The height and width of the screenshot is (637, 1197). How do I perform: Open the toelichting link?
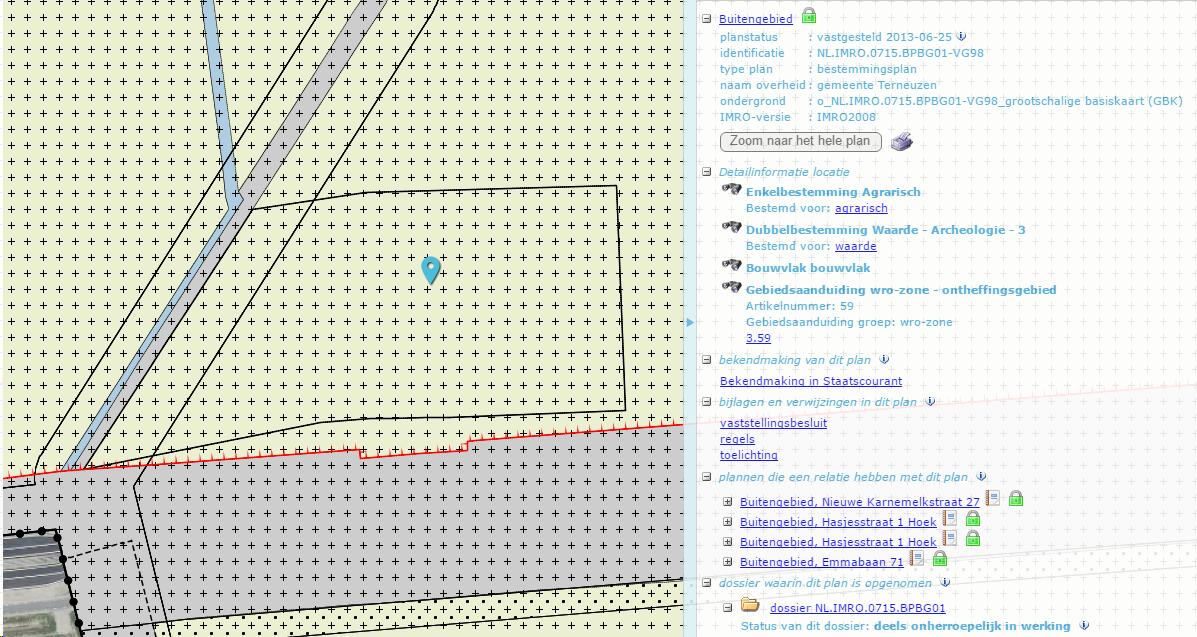(x=749, y=454)
